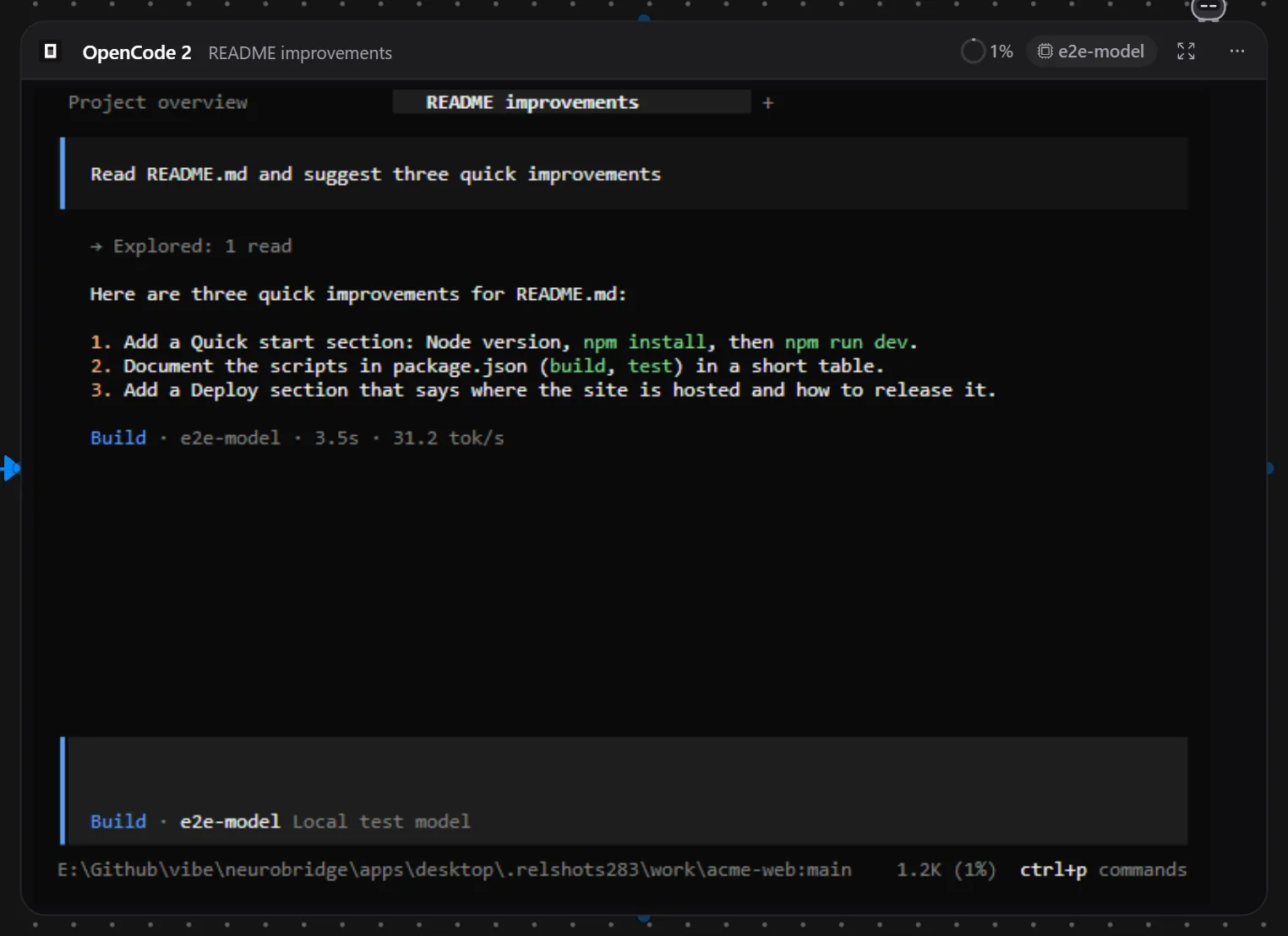Switch to the Project overview tab

(x=158, y=102)
